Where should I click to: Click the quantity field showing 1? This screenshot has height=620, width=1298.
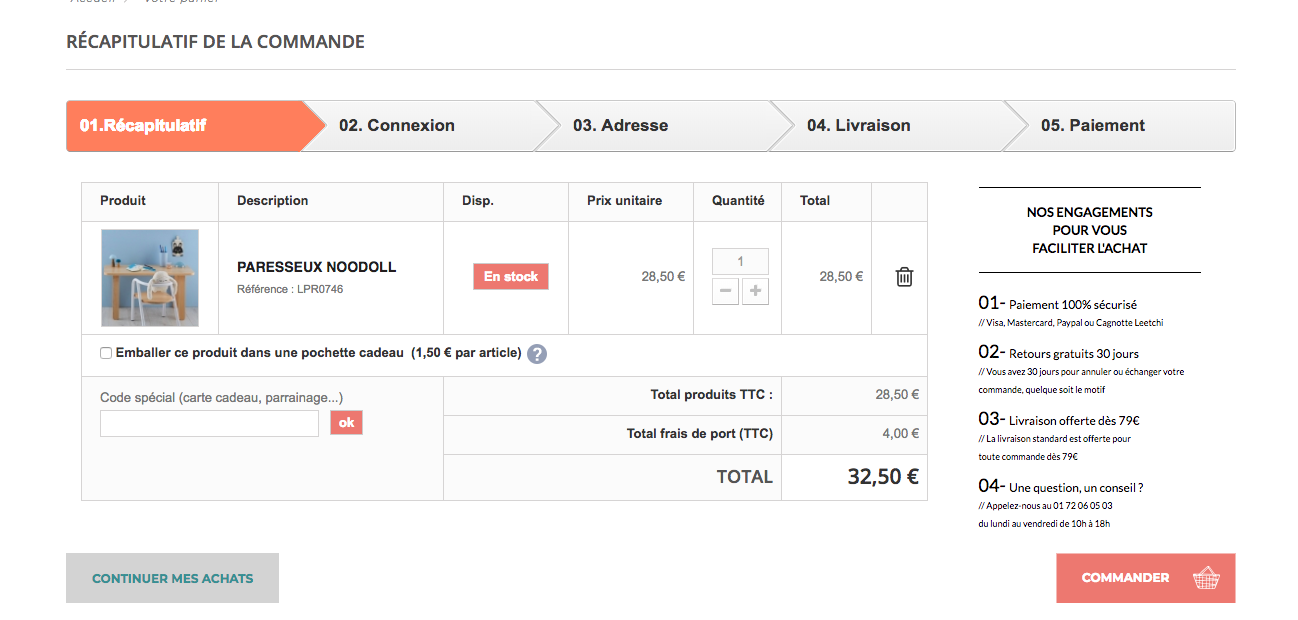point(740,261)
